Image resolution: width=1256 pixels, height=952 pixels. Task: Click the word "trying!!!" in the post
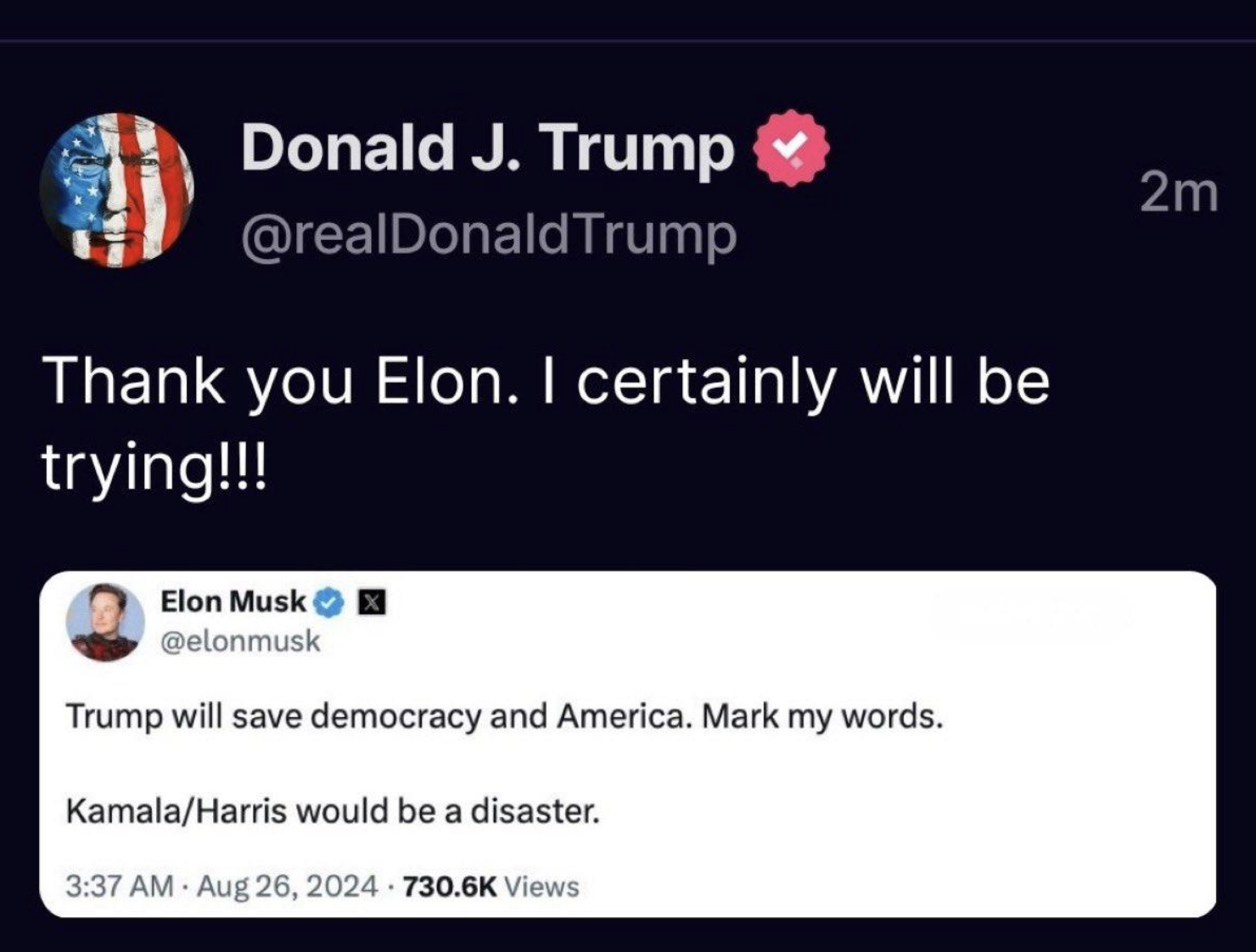click(154, 468)
